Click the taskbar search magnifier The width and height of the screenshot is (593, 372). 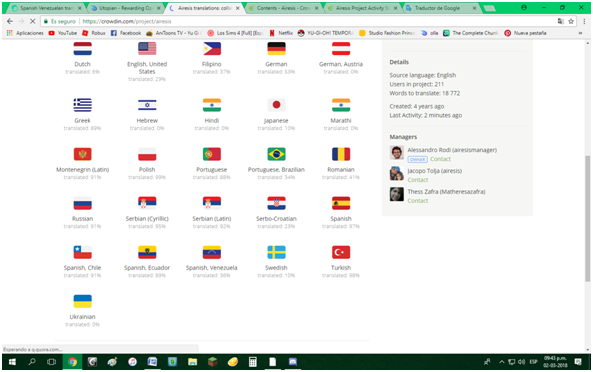[32, 362]
